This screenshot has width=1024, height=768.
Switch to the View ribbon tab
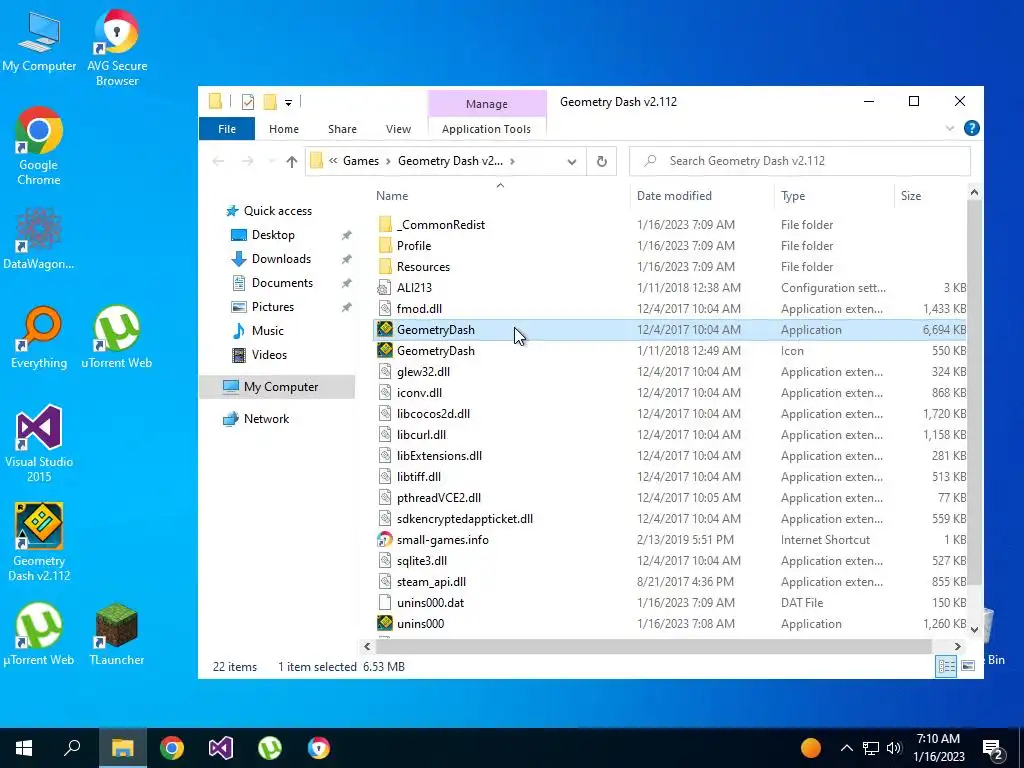click(398, 129)
